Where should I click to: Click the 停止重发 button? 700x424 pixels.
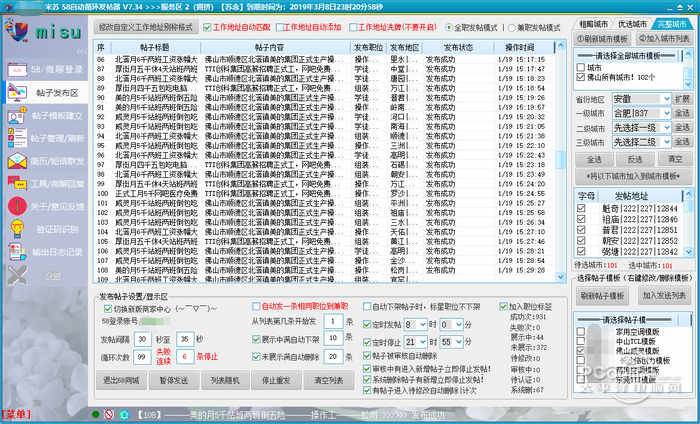(x=275, y=380)
